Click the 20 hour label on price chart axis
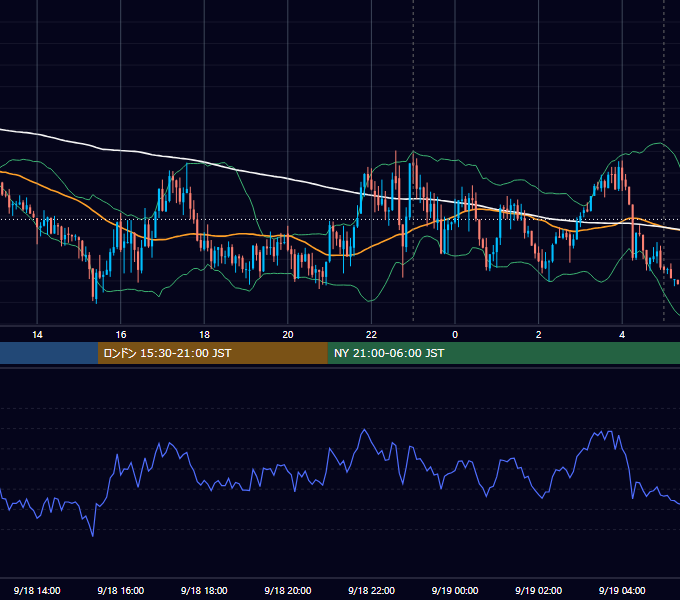 (x=288, y=335)
